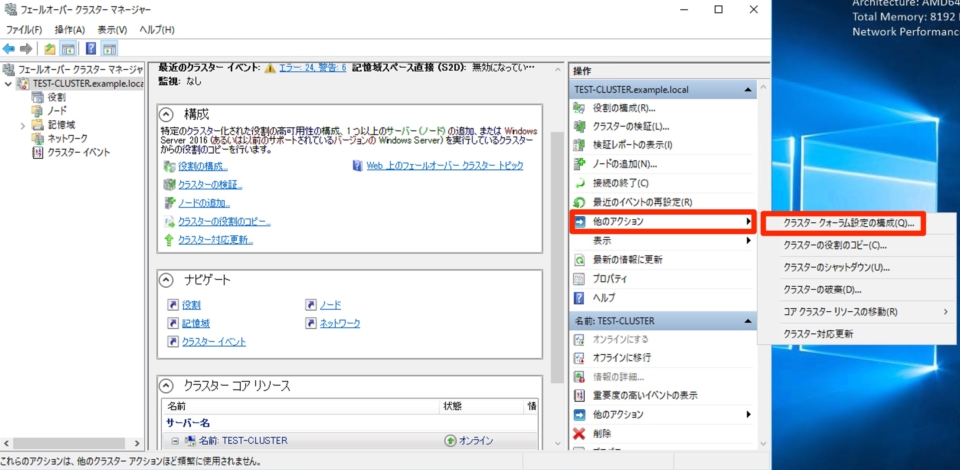
Task: Select クラスター イベント in the left tree
Action: 78,152
